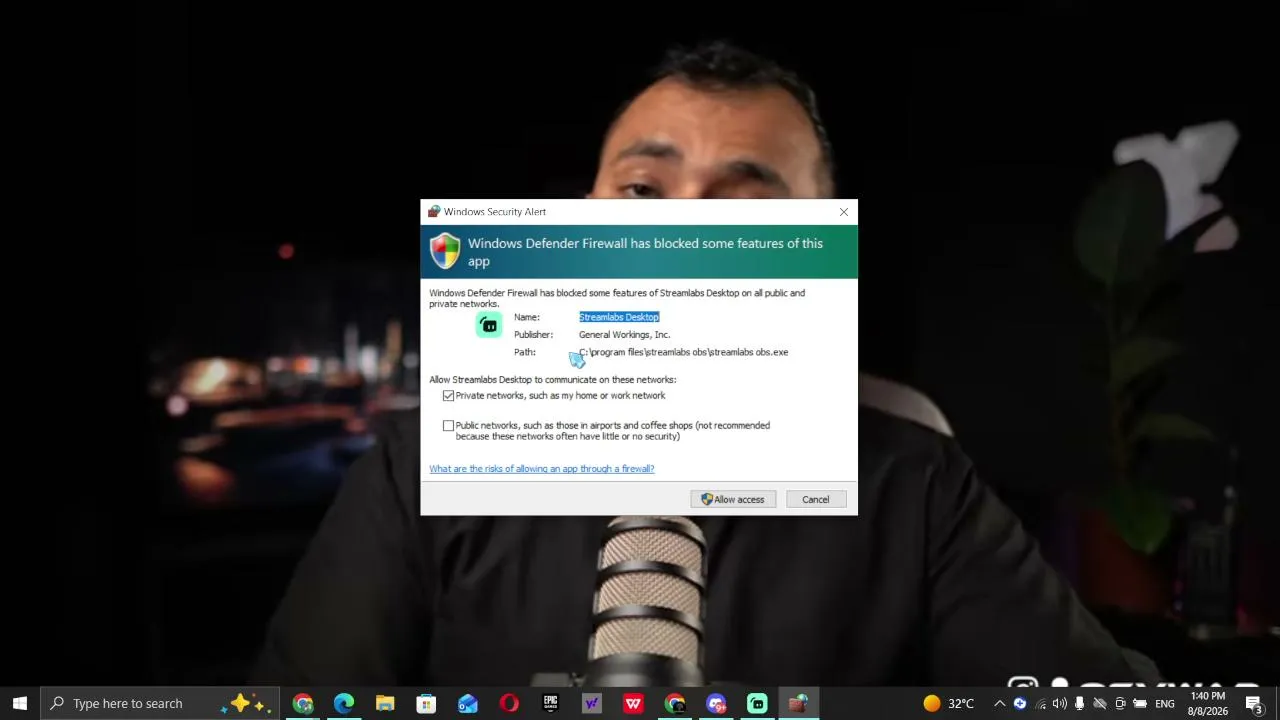Click the Windows Security Alert taskbar icon
Screen dimensions: 1280x720
coord(798,703)
